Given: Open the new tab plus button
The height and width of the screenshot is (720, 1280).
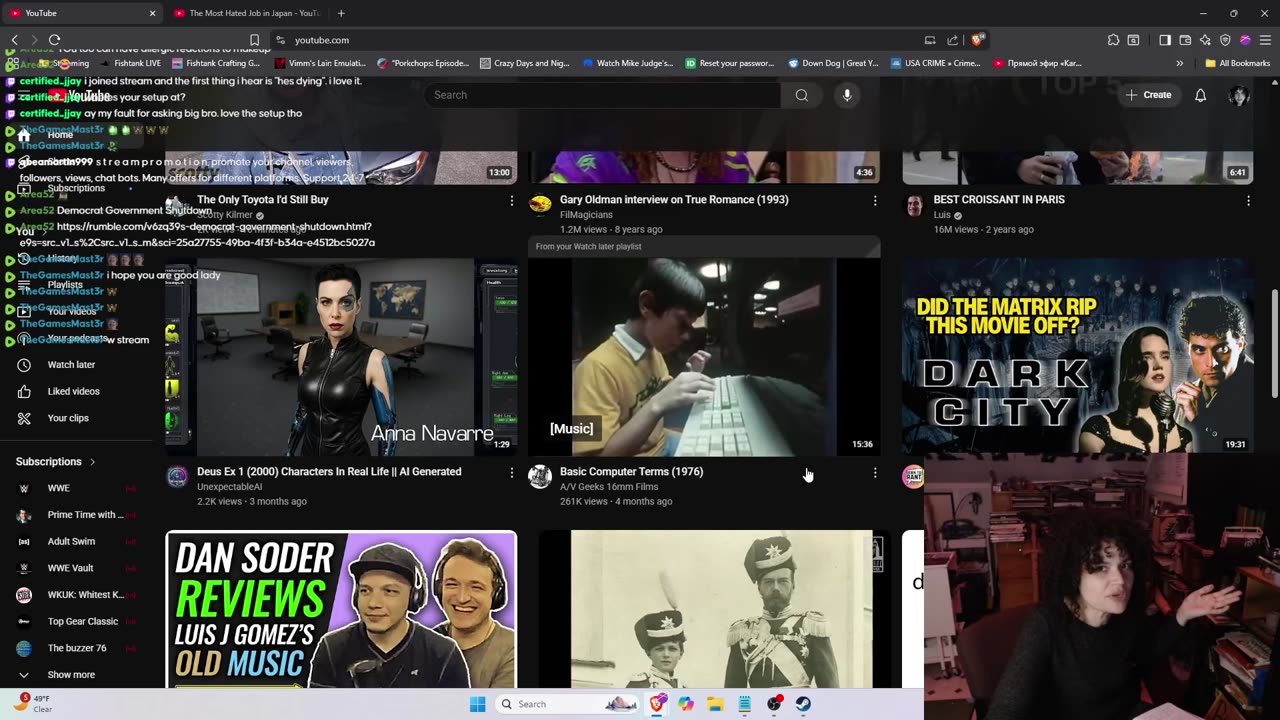Looking at the screenshot, I should tap(341, 13).
